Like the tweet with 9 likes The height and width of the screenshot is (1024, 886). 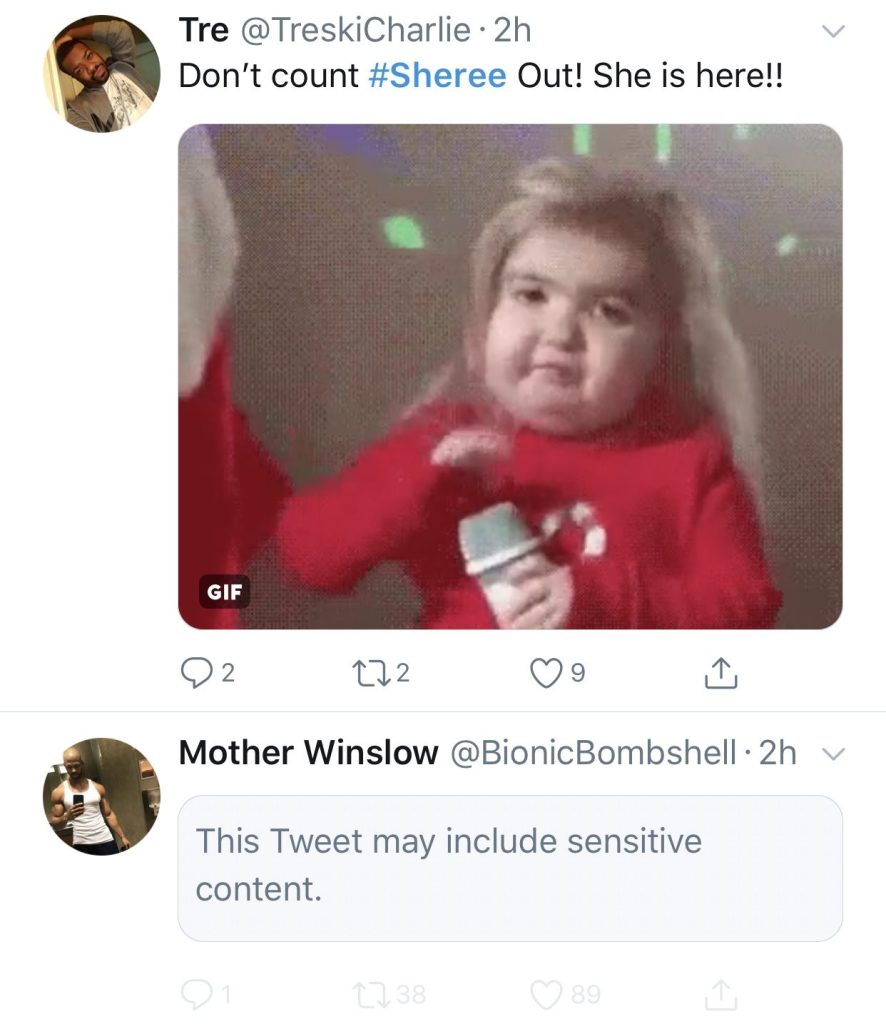546,673
